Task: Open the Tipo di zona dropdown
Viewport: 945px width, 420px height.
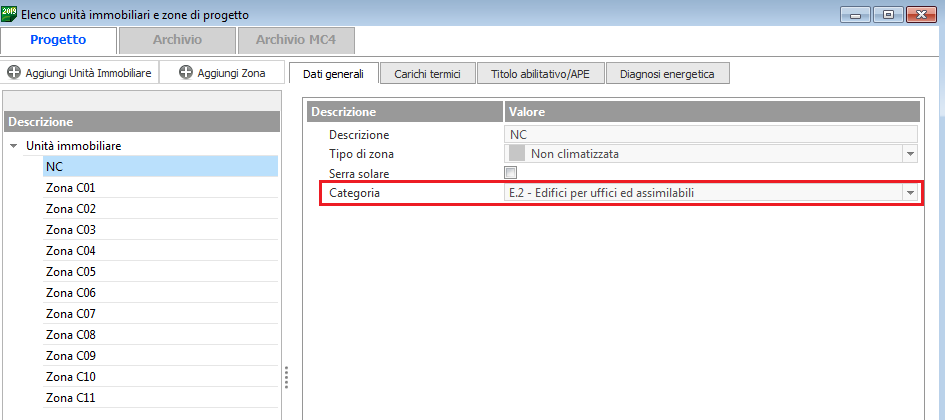Action: click(910, 154)
